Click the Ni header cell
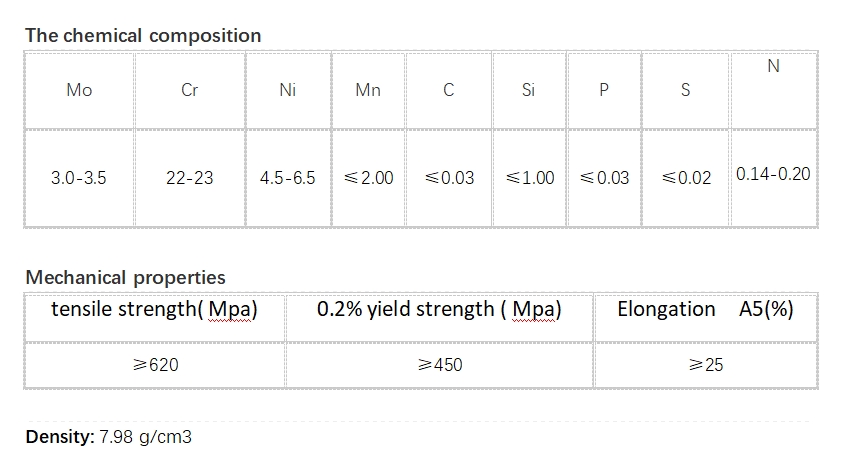The width and height of the screenshot is (857, 468). pos(288,90)
